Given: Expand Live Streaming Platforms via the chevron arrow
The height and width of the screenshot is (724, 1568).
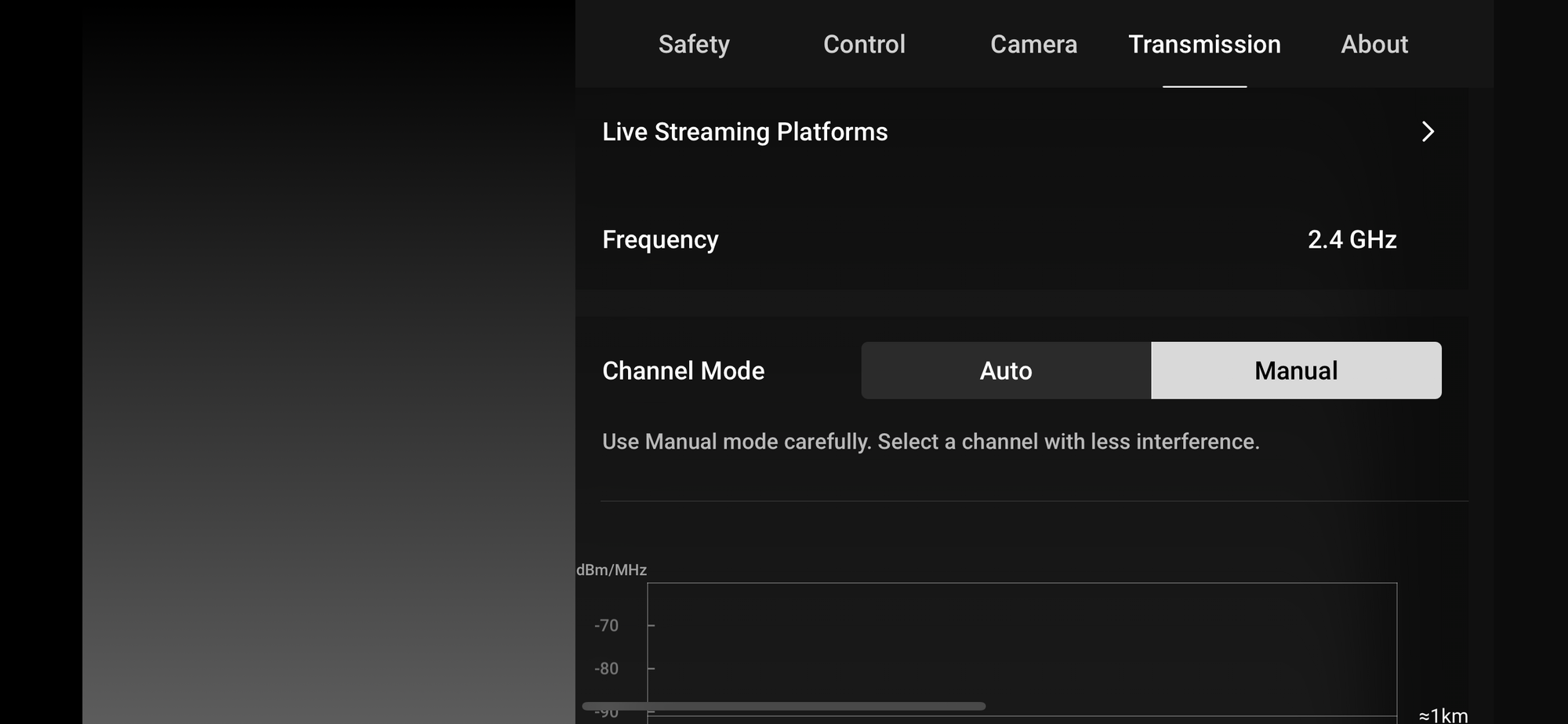Looking at the screenshot, I should point(1428,132).
